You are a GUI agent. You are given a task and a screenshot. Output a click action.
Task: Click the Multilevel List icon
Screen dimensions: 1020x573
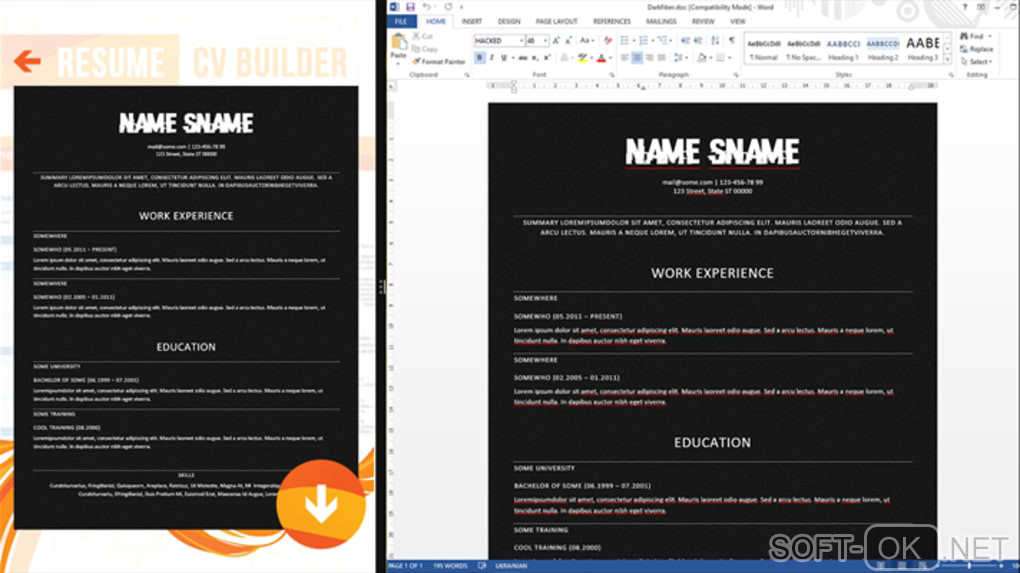point(662,40)
